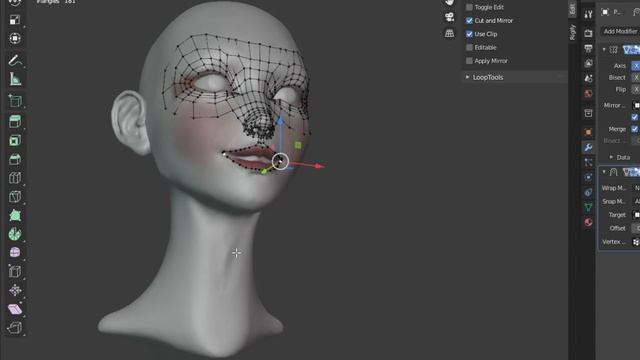The height and width of the screenshot is (360, 640).
Task: Toggle the checkbox above Merge
Action: point(635,117)
